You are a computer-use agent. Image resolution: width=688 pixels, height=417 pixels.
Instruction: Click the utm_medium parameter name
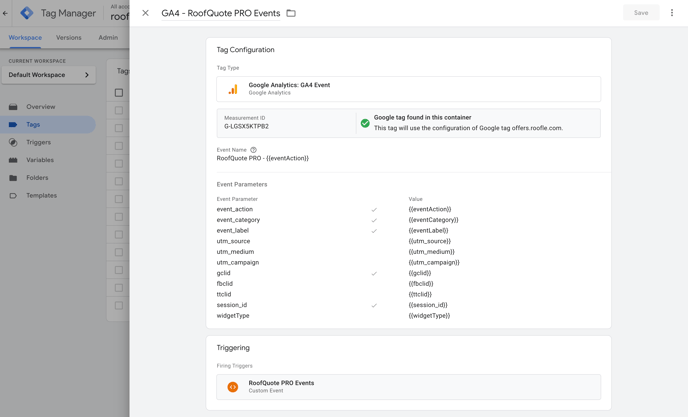click(x=235, y=252)
